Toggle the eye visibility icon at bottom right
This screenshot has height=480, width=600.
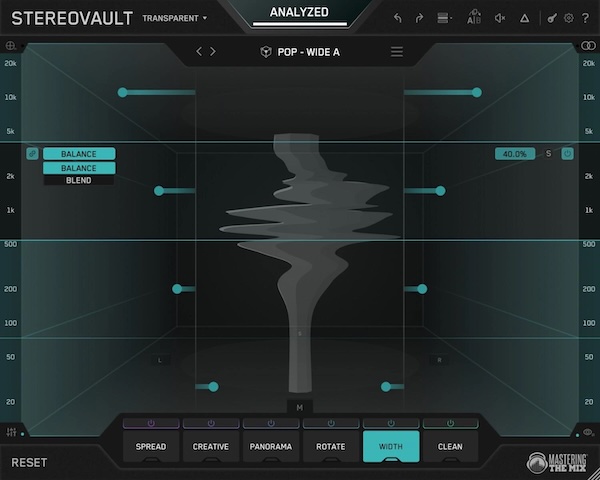(x=588, y=432)
